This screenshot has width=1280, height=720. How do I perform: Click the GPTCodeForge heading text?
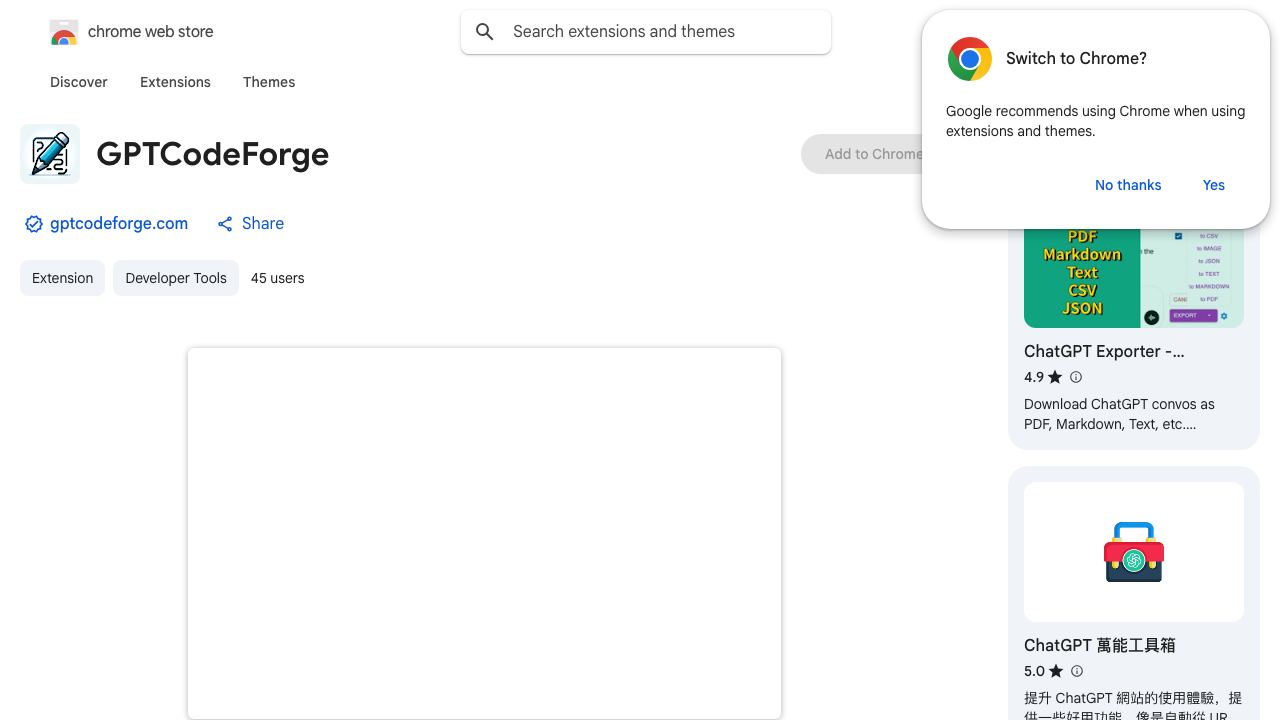[x=213, y=154]
